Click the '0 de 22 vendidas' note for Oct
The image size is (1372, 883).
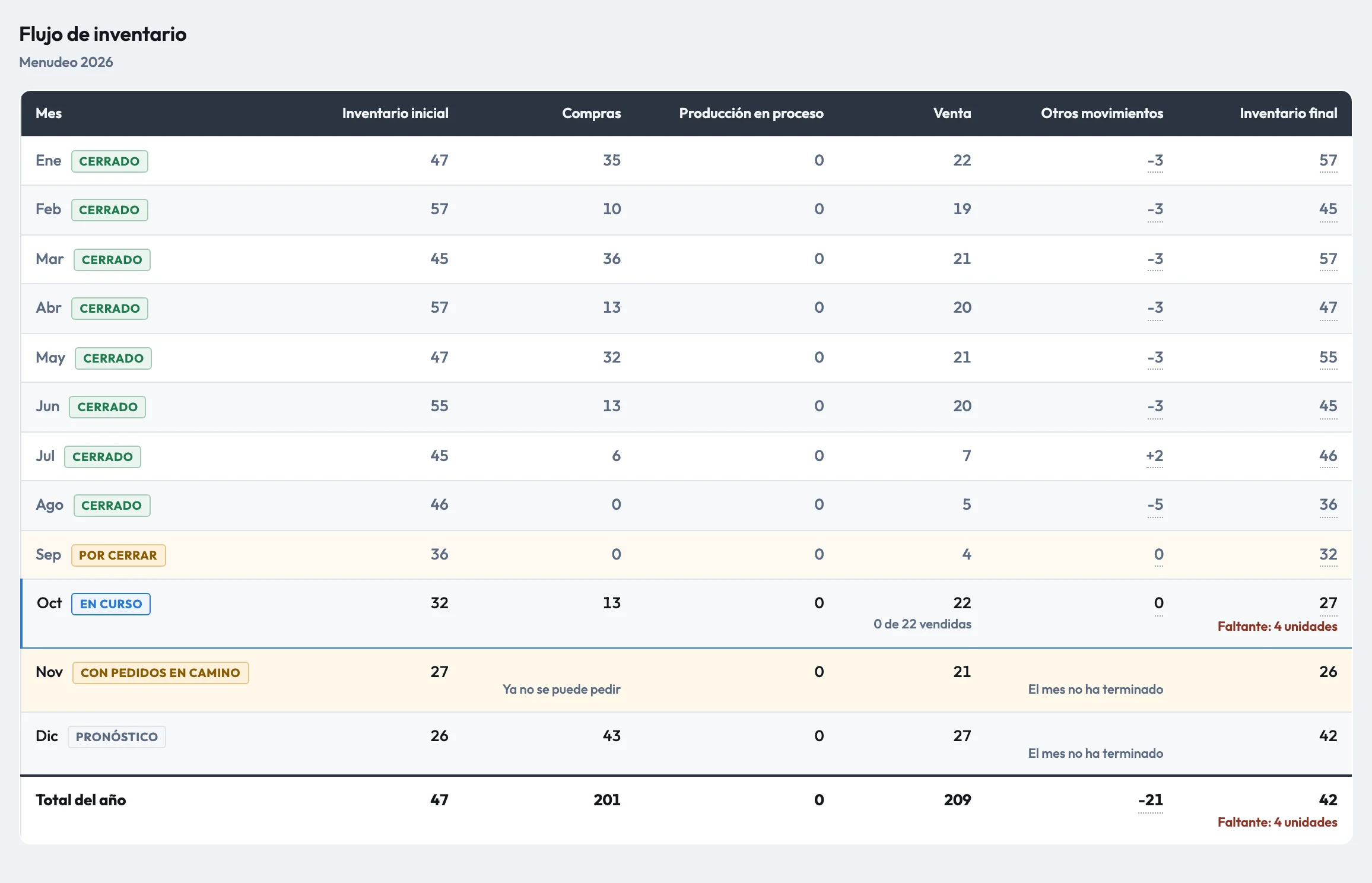[x=922, y=624]
